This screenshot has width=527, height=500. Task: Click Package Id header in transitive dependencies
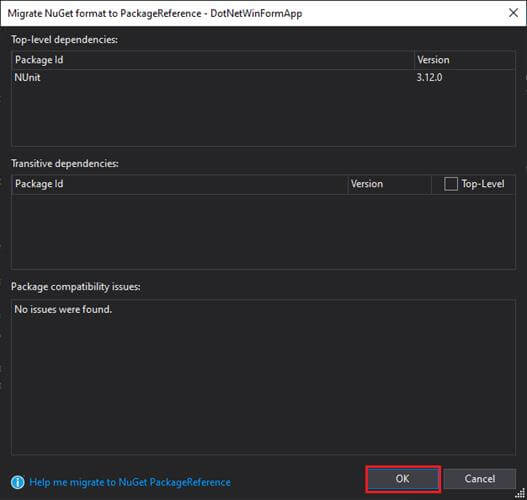(x=39, y=184)
